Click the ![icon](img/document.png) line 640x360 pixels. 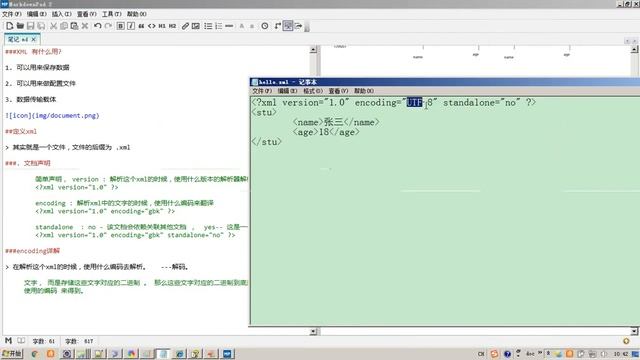pyautogui.click(x=52, y=116)
